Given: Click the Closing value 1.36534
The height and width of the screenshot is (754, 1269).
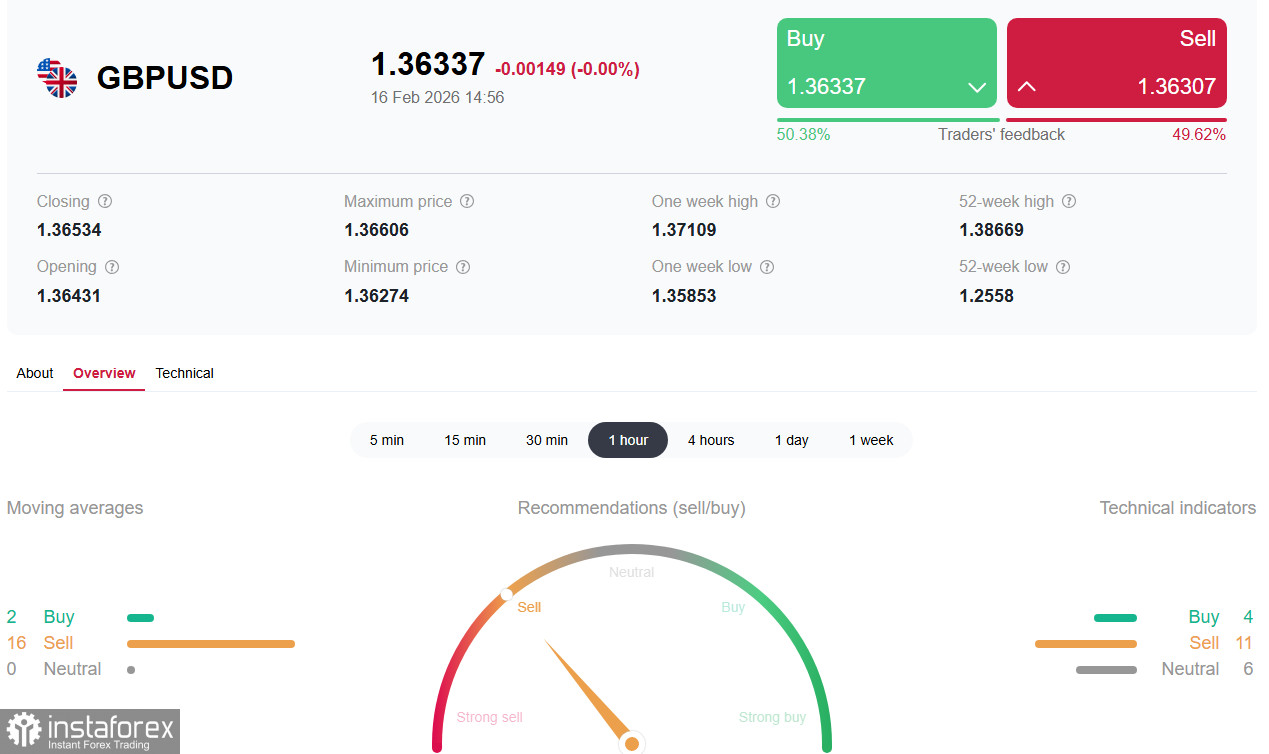Looking at the screenshot, I should 69,230.
